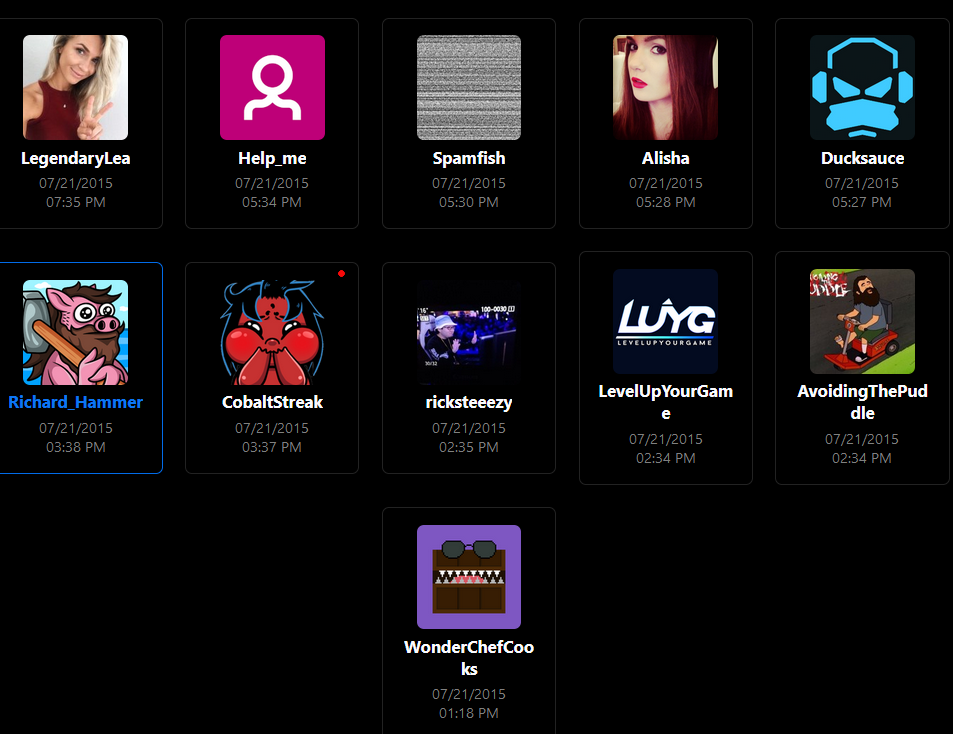
Task: Open the WonderChefCooks name text
Action: (x=469, y=658)
